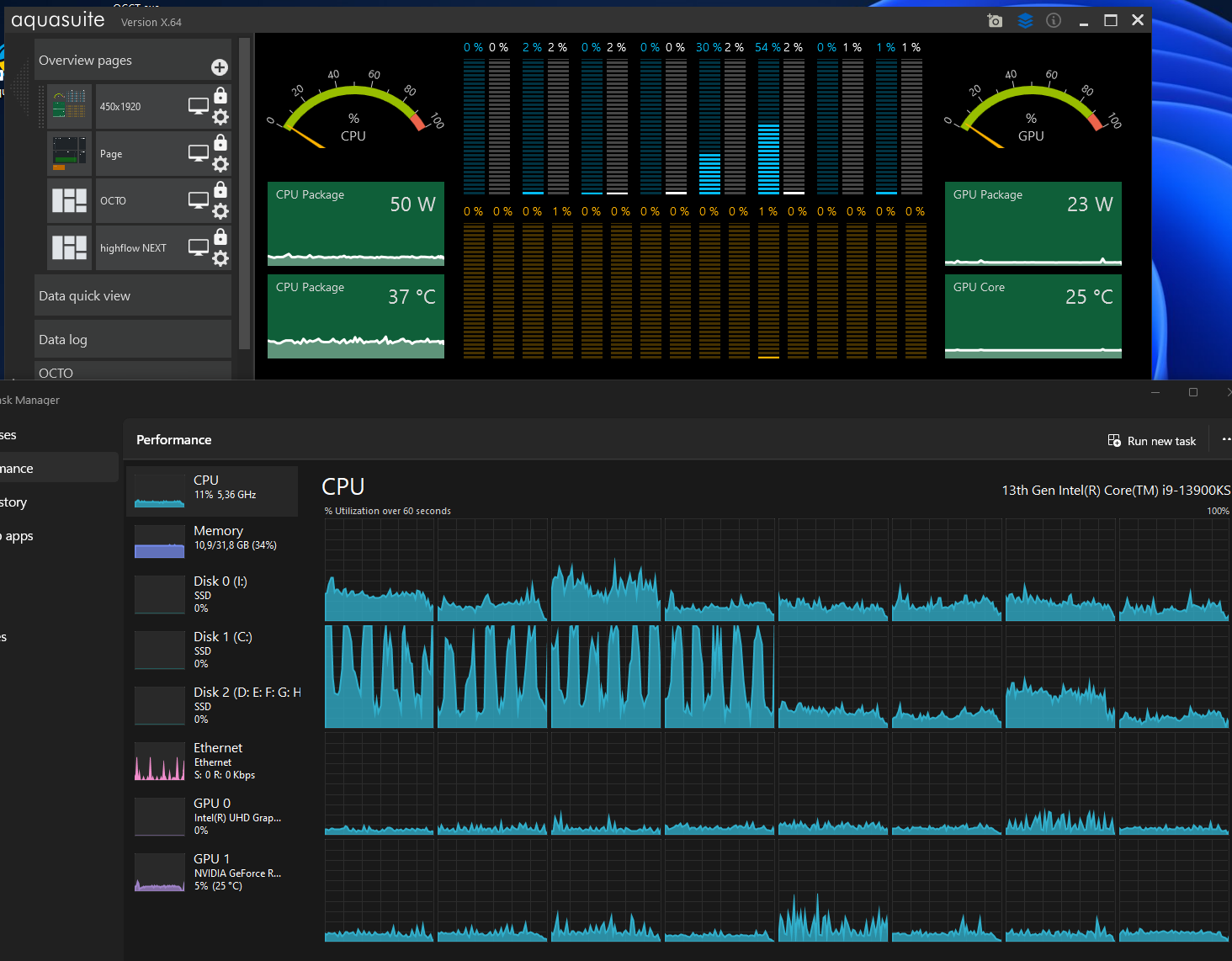The width and height of the screenshot is (1232, 961).
Task: Select the 450x1920 overview page thumbnail
Action: (70, 106)
